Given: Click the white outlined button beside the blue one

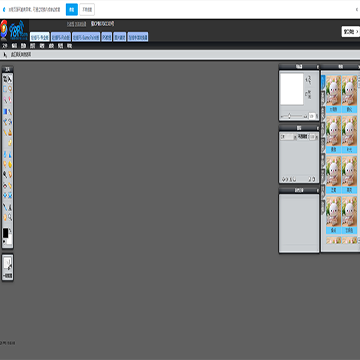Looking at the screenshot, I should 87,10.
